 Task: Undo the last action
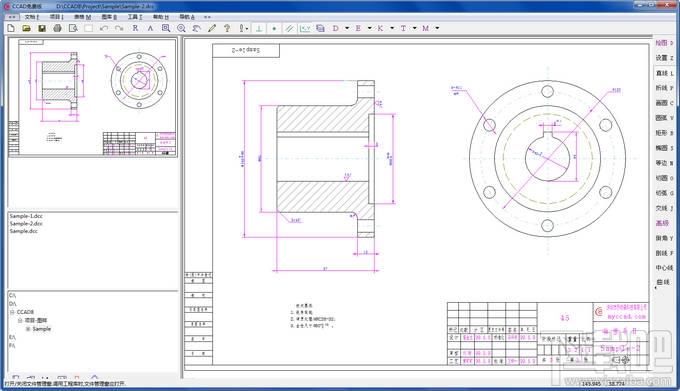point(104,28)
